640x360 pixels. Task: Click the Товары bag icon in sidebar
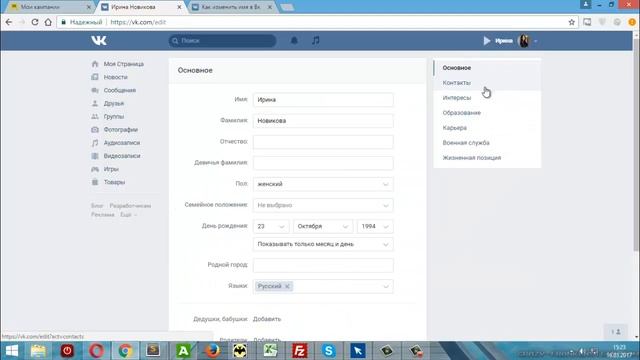[95, 182]
